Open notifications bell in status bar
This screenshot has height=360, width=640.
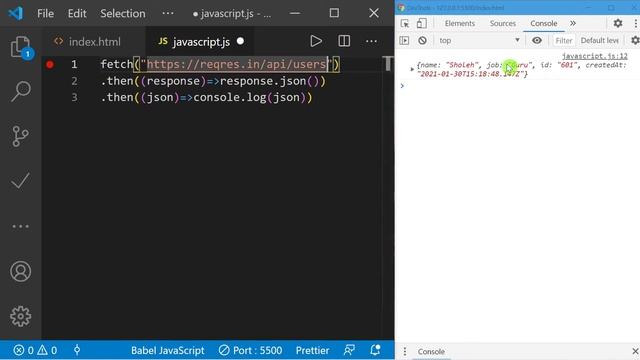pyautogui.click(x=375, y=350)
